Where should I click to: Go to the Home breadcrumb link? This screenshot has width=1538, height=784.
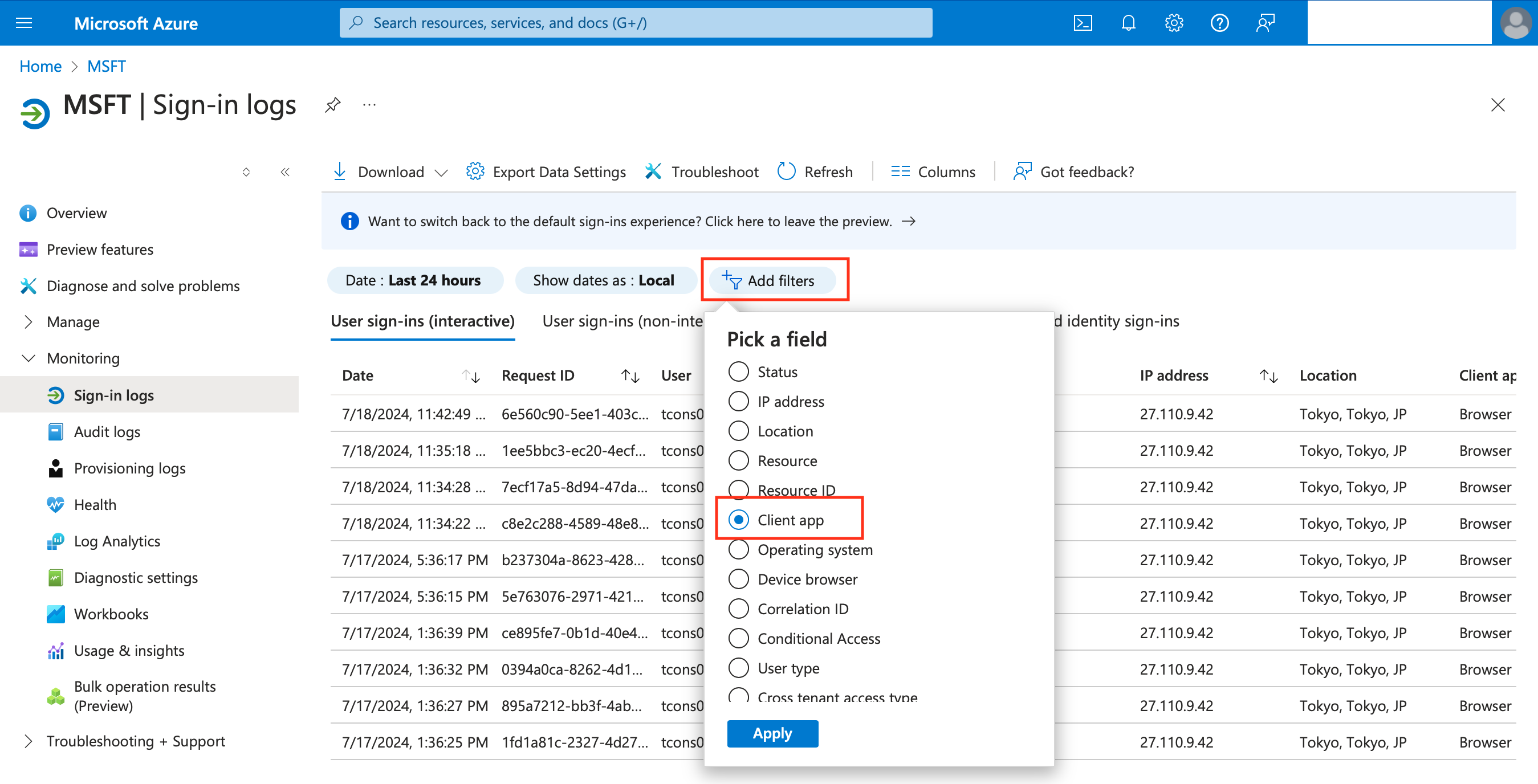coord(40,66)
